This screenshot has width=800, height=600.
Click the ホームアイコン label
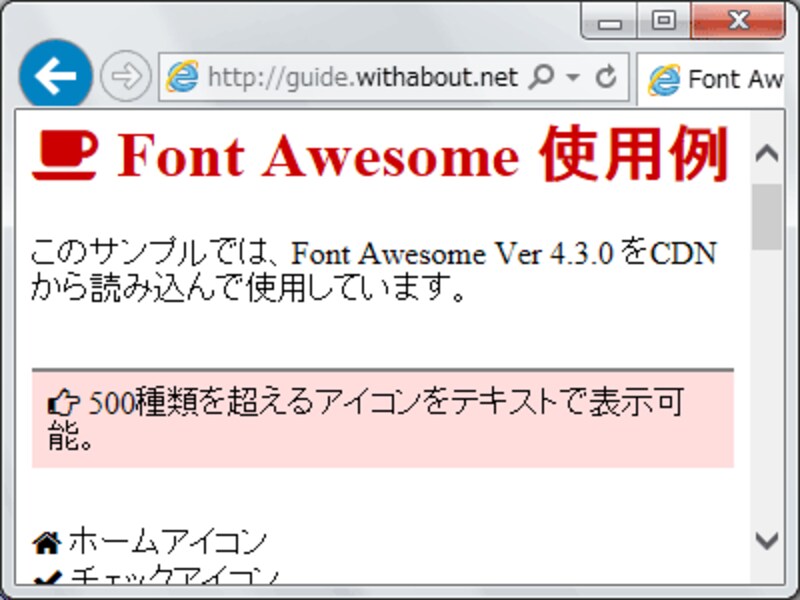pyautogui.click(x=168, y=542)
